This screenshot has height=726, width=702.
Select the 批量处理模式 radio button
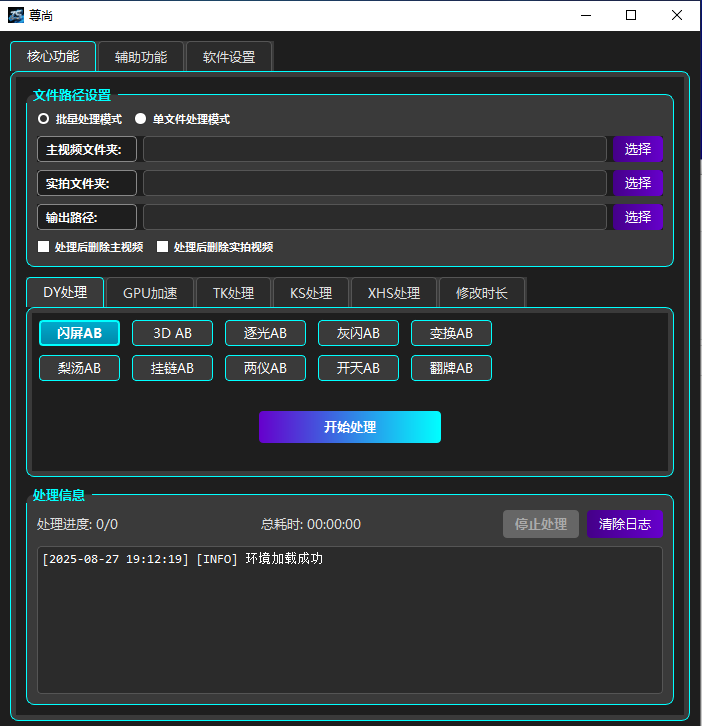click(x=44, y=119)
